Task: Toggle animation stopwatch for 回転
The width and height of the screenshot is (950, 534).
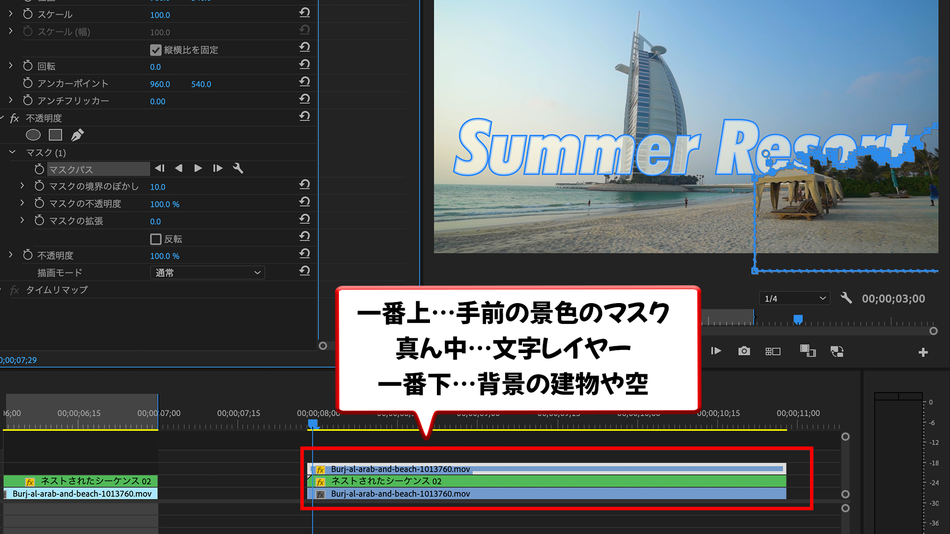Action: (x=28, y=66)
